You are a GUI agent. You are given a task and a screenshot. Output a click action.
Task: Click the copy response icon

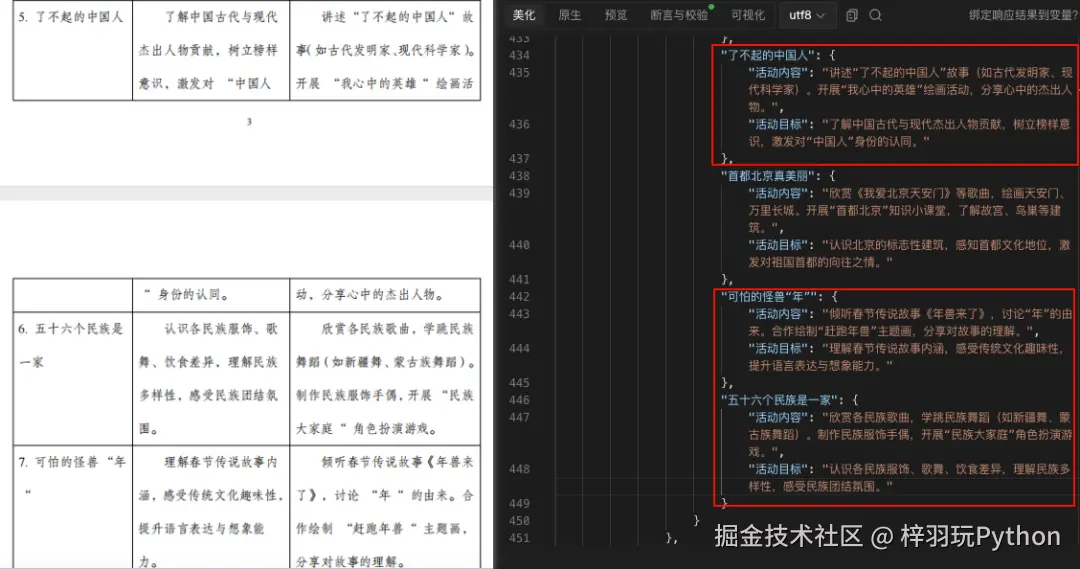pos(852,15)
